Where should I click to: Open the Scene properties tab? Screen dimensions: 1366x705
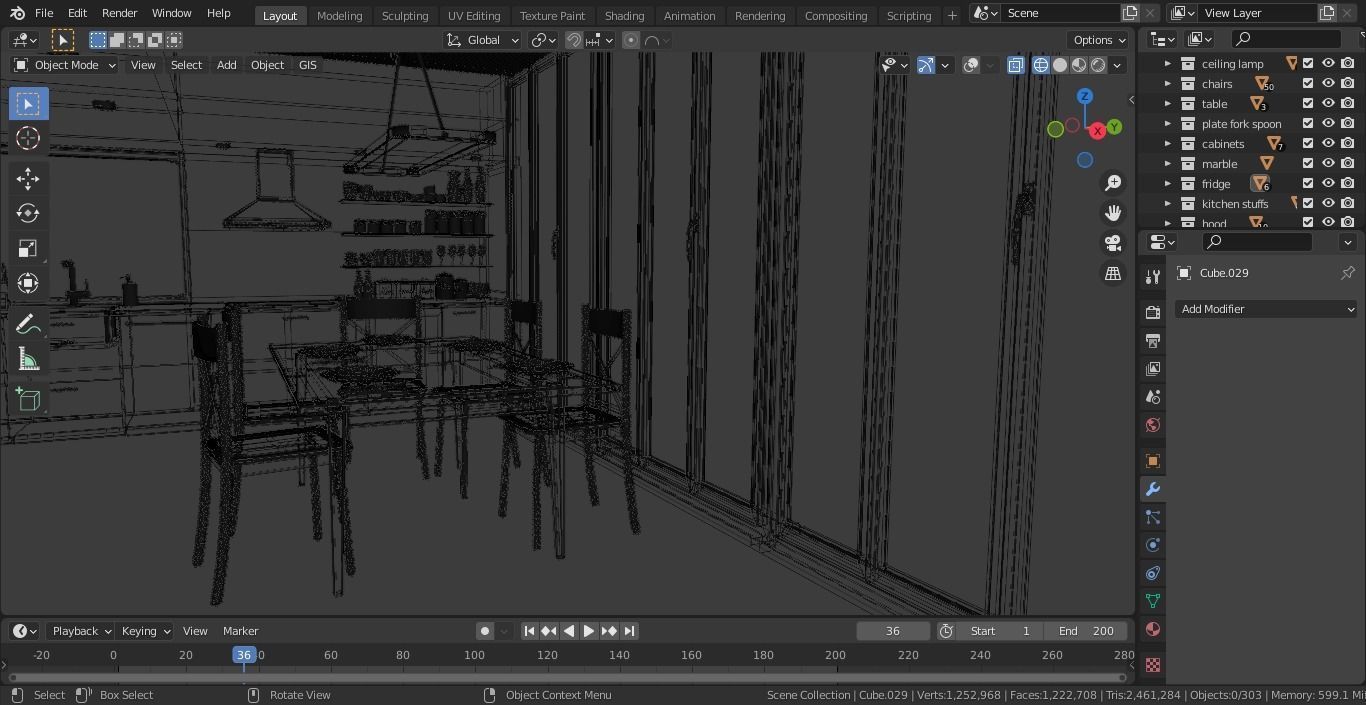coord(1153,397)
